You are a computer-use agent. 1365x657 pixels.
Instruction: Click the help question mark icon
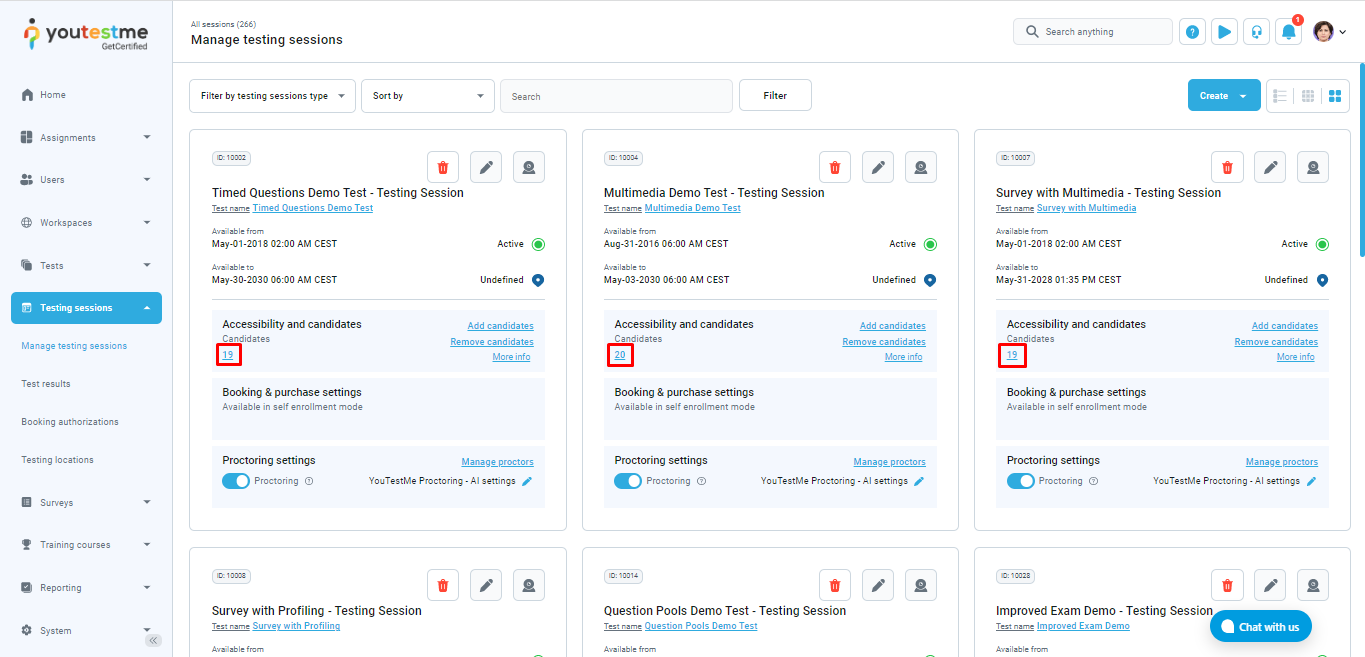tap(1192, 32)
